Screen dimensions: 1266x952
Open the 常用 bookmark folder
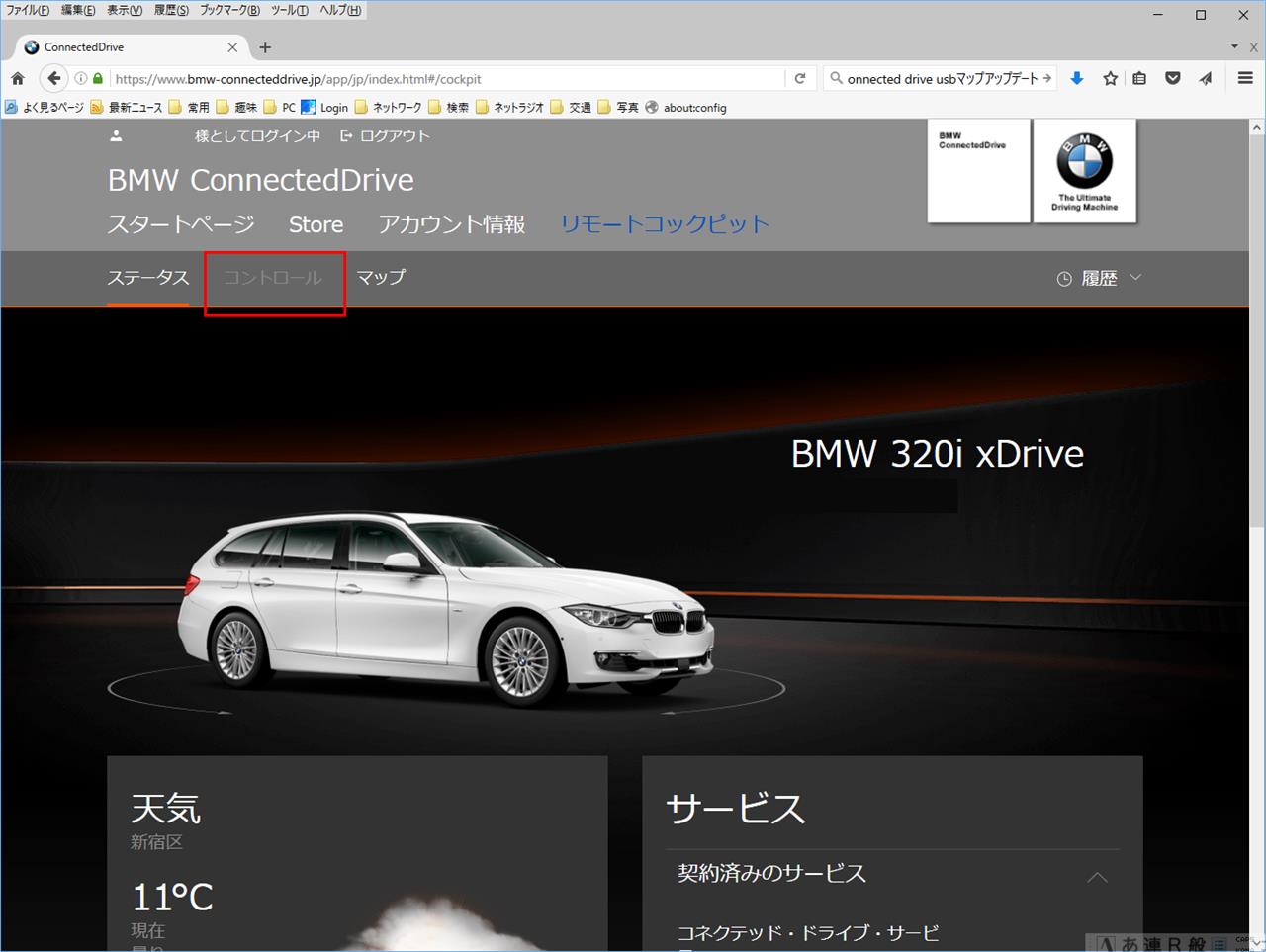189,107
